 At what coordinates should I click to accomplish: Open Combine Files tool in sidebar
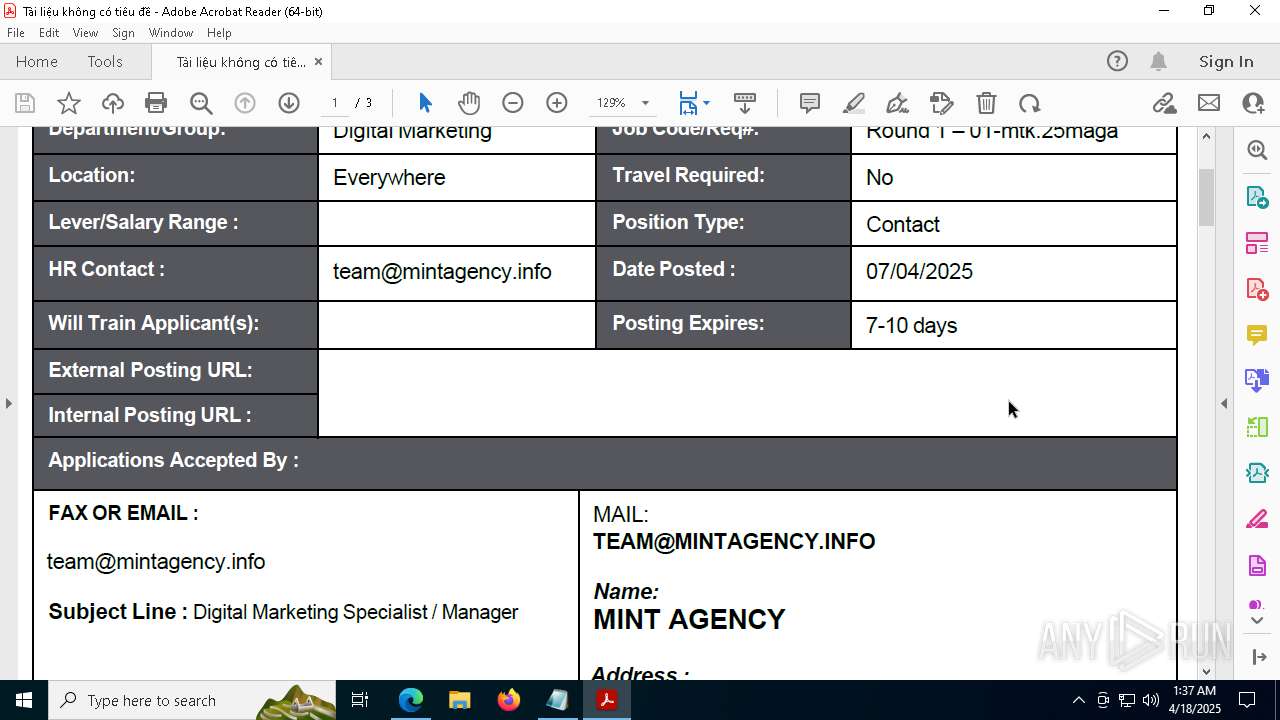coord(1257,380)
